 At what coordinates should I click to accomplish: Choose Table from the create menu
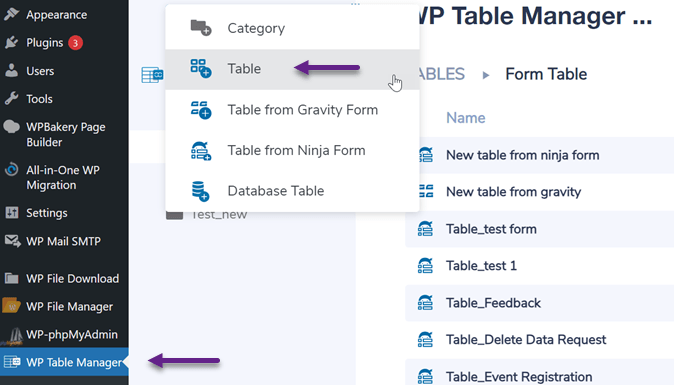click(x=292, y=69)
